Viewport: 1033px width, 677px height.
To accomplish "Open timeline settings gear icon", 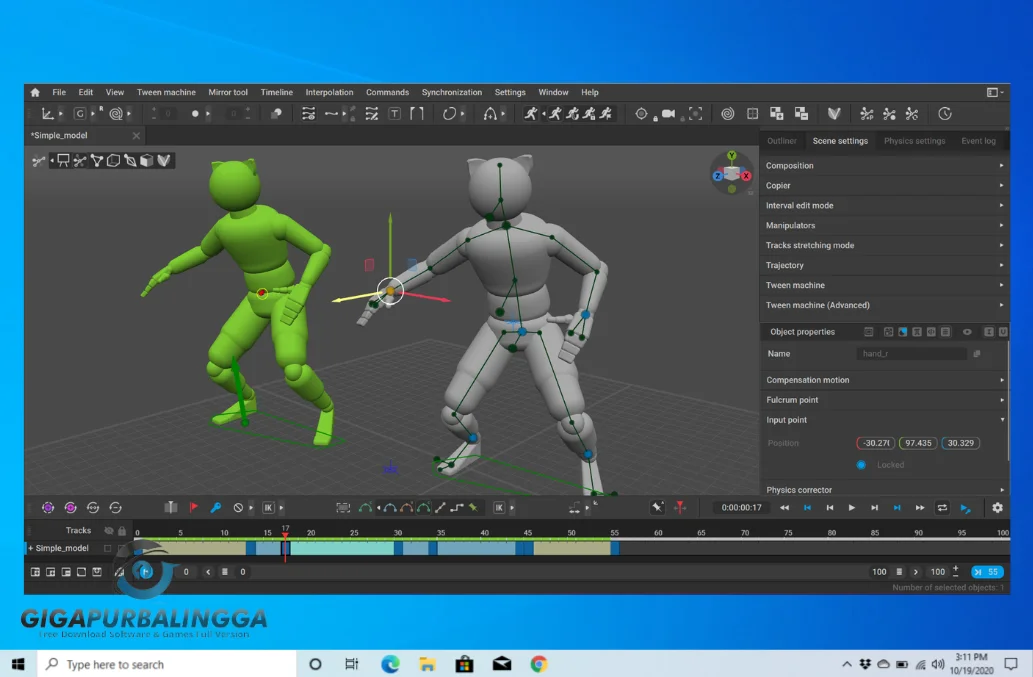I will [x=997, y=508].
